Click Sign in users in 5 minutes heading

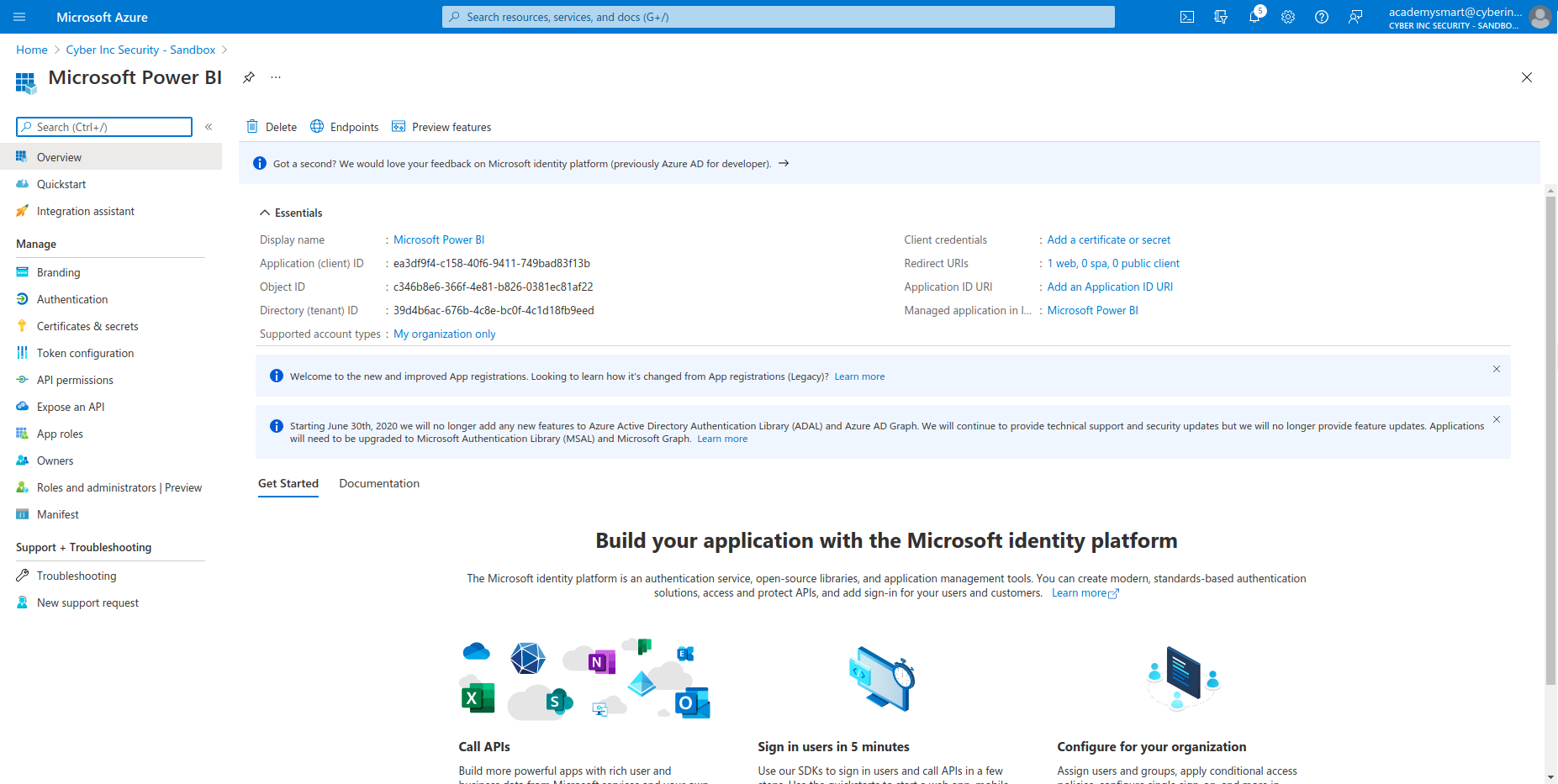(833, 746)
